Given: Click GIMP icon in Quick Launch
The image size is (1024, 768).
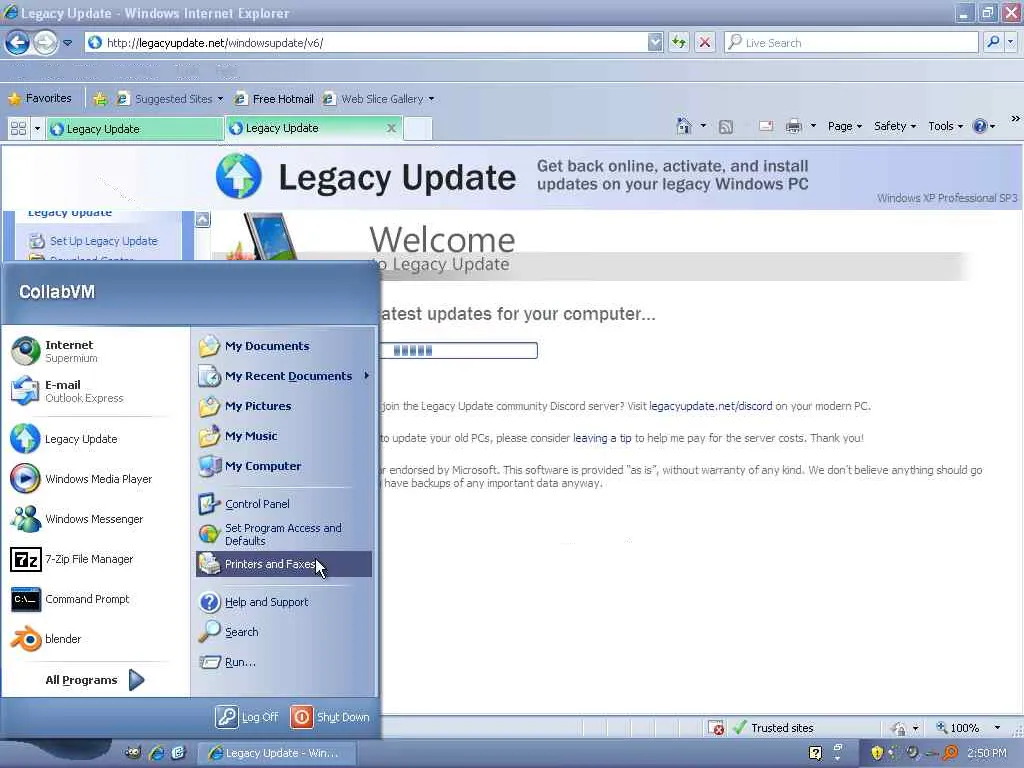Looking at the screenshot, I should (x=133, y=753).
